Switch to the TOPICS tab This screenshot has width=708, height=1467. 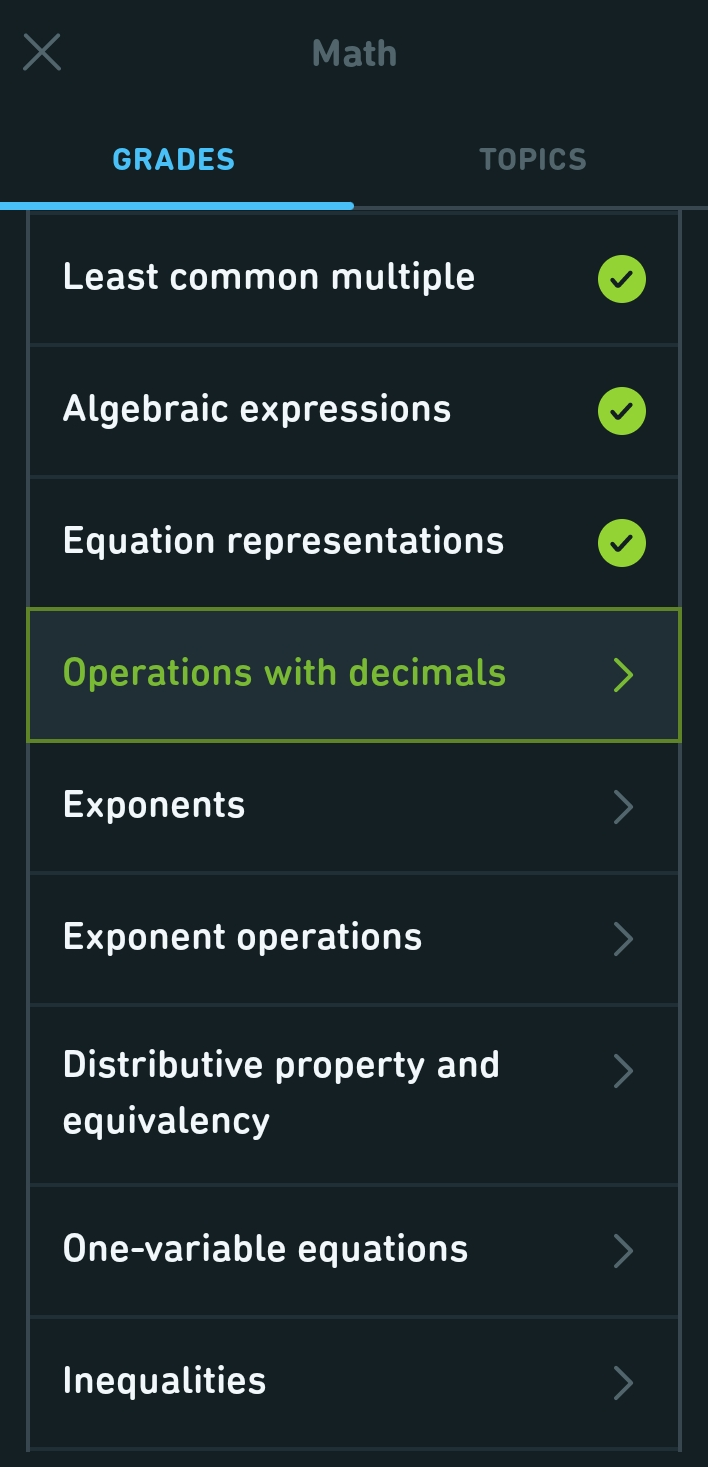532,158
